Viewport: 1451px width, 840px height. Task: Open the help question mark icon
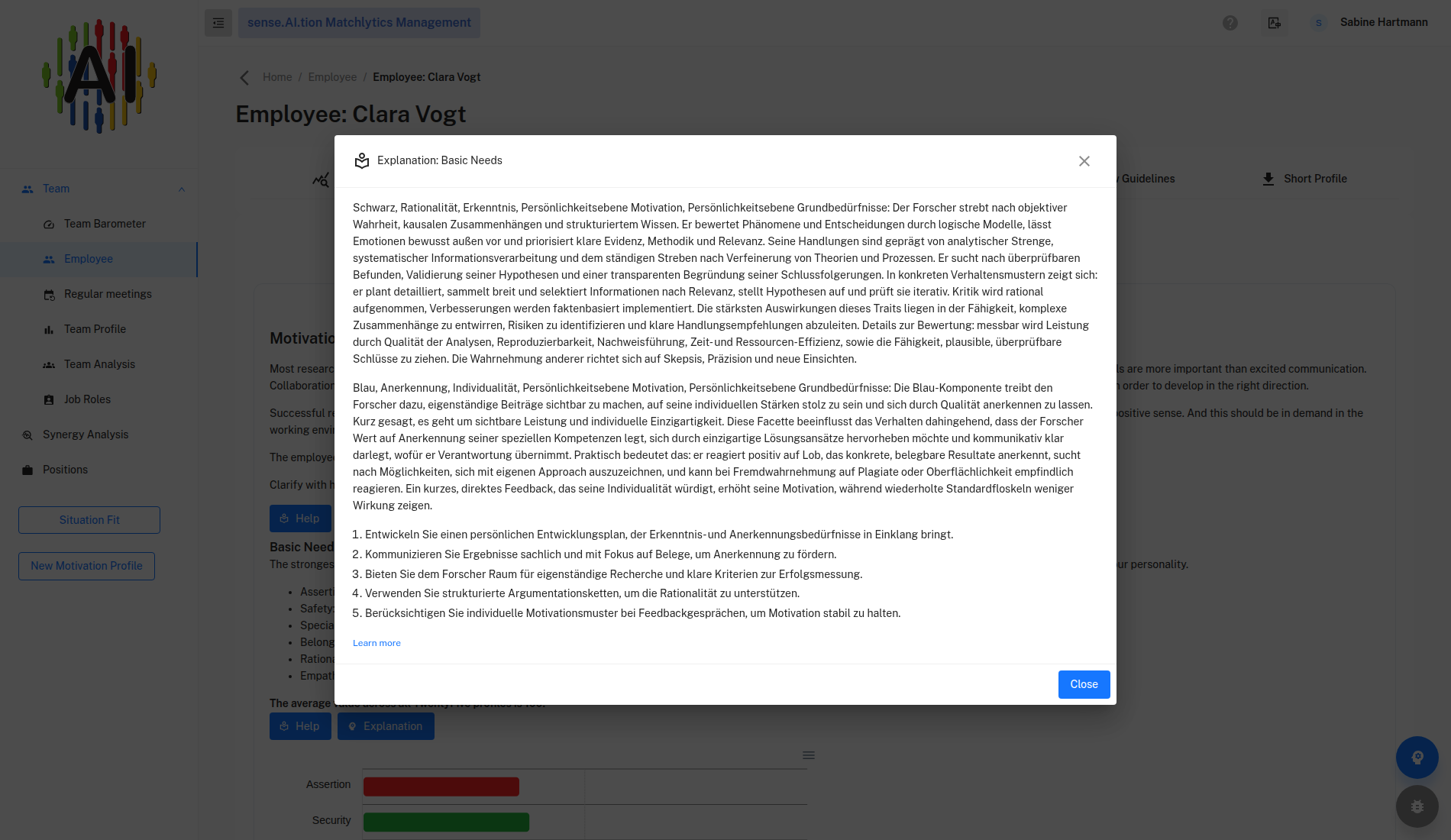tap(1230, 23)
